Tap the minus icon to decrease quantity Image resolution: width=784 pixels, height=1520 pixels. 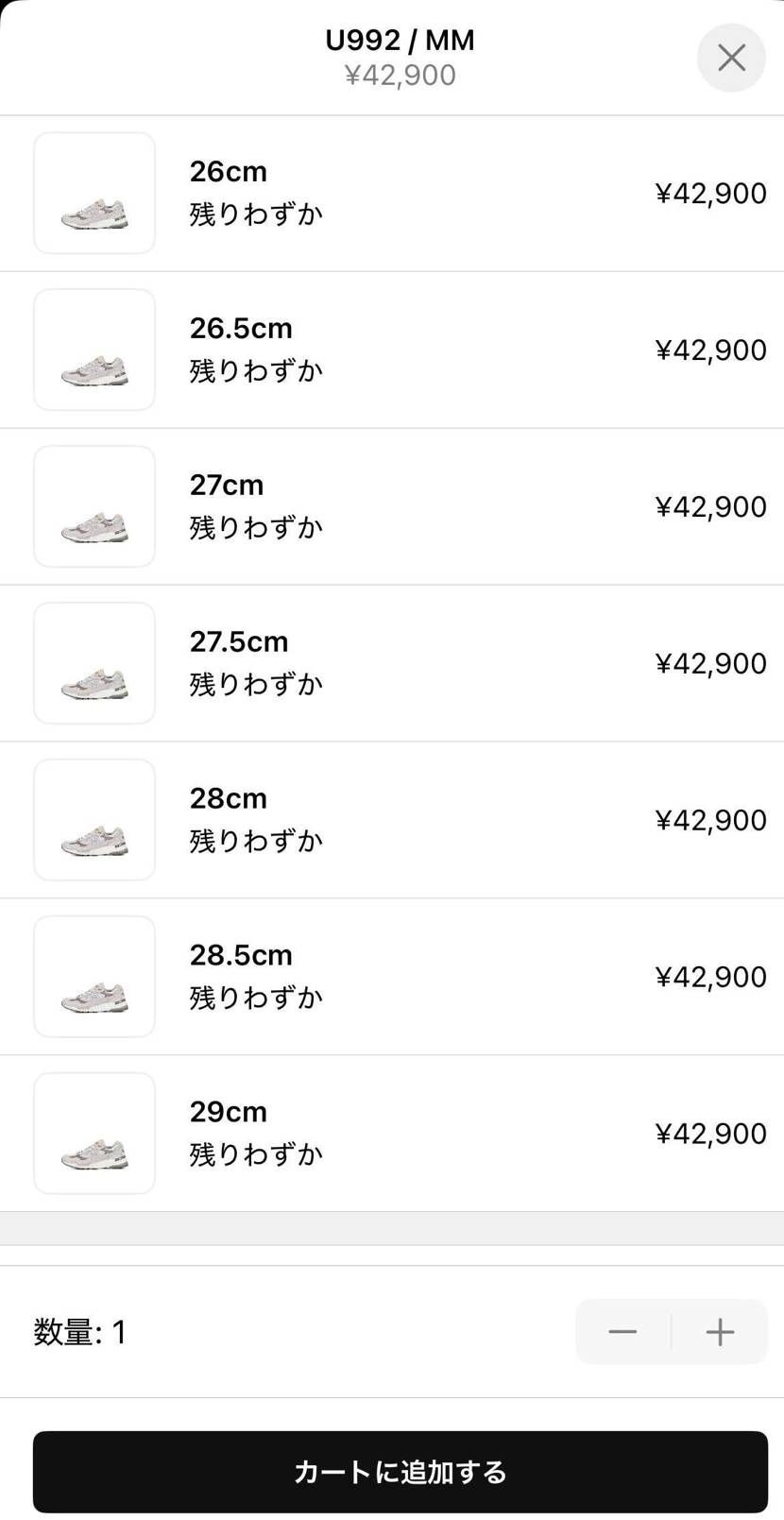[622, 1331]
